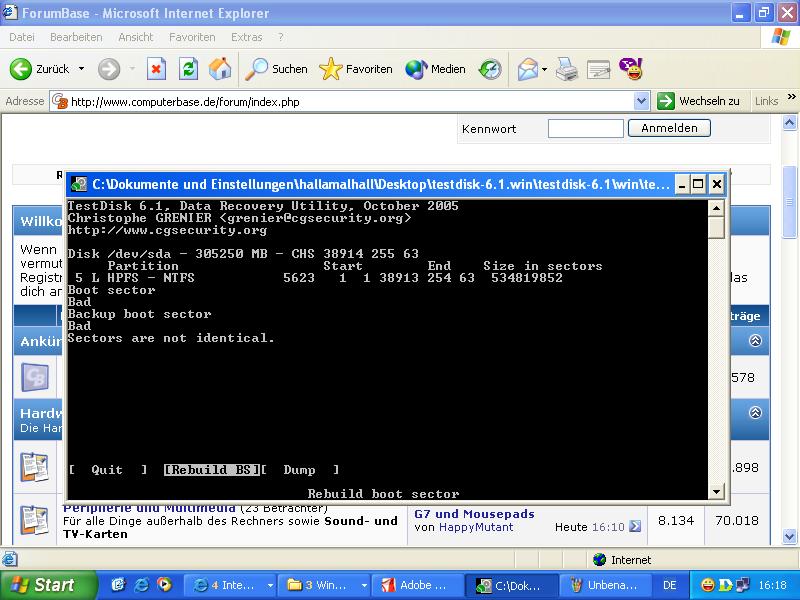Expand the Mail dropdown arrow
The width and height of the screenshot is (800, 600).
[544, 69]
